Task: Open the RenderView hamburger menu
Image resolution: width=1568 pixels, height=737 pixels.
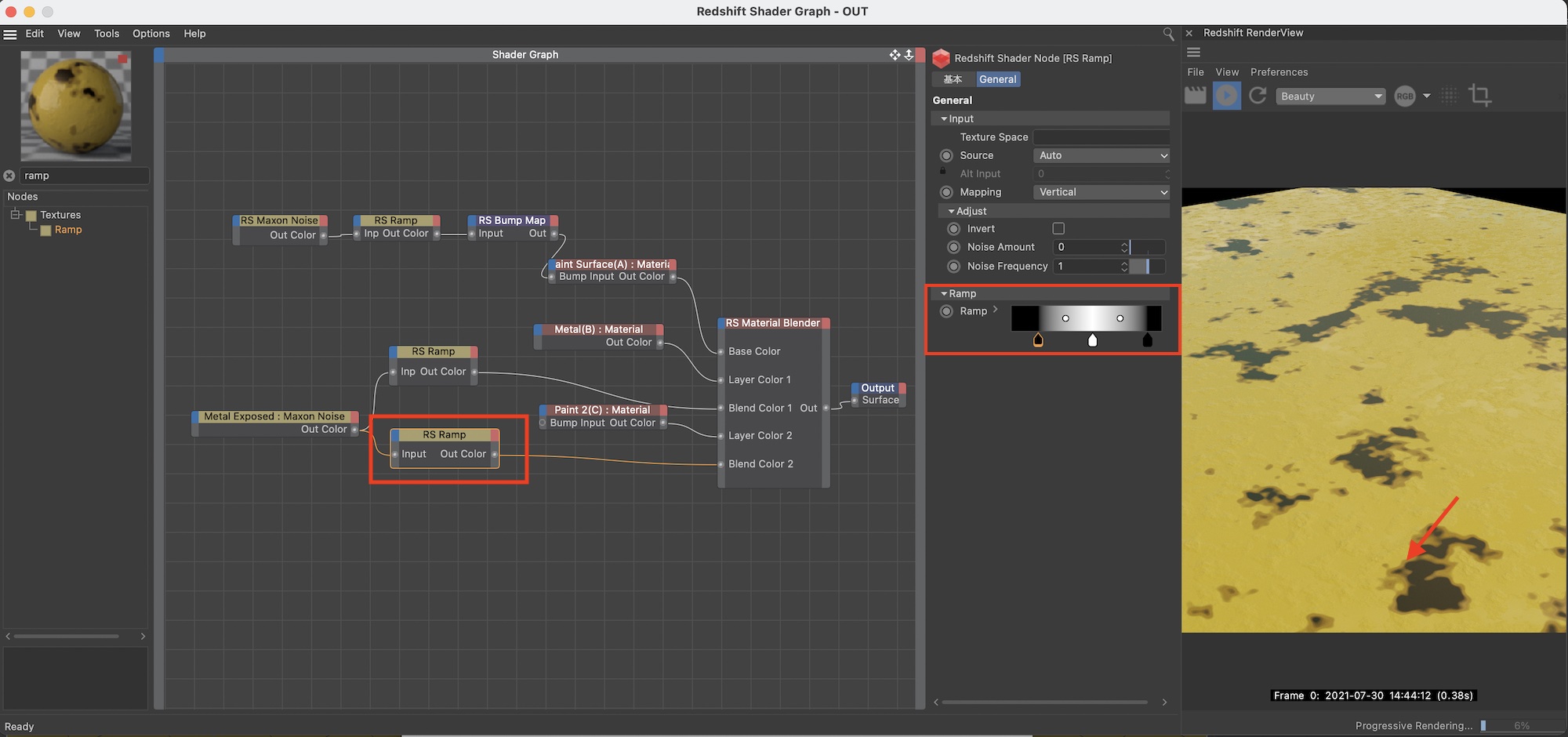Action: (1194, 53)
